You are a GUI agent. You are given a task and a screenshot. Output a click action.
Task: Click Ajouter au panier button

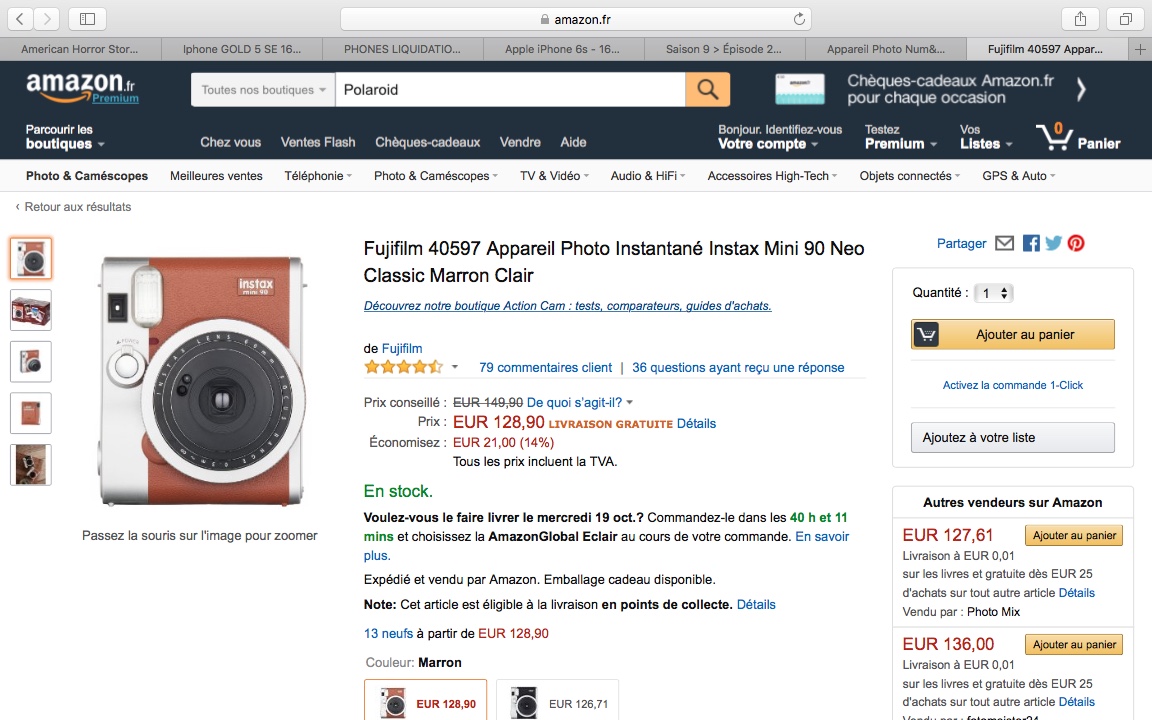(1012, 335)
